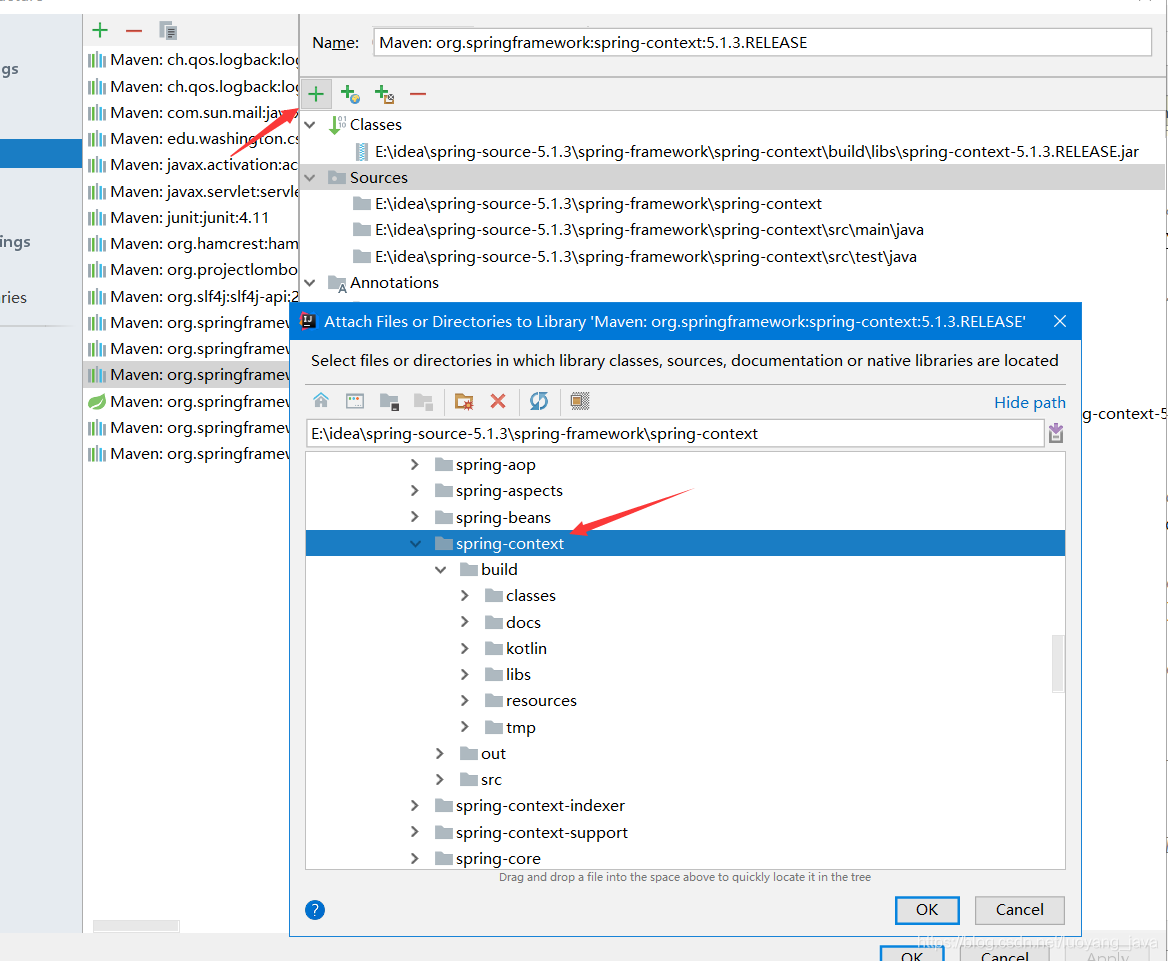Expand the spring-aspects folder

pyautogui.click(x=415, y=490)
